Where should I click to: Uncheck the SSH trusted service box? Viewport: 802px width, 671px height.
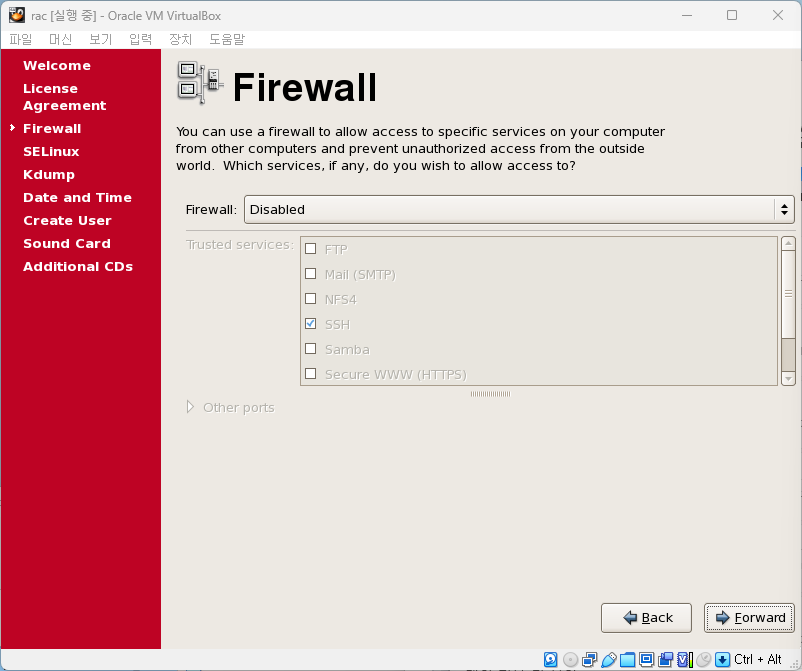(310, 324)
